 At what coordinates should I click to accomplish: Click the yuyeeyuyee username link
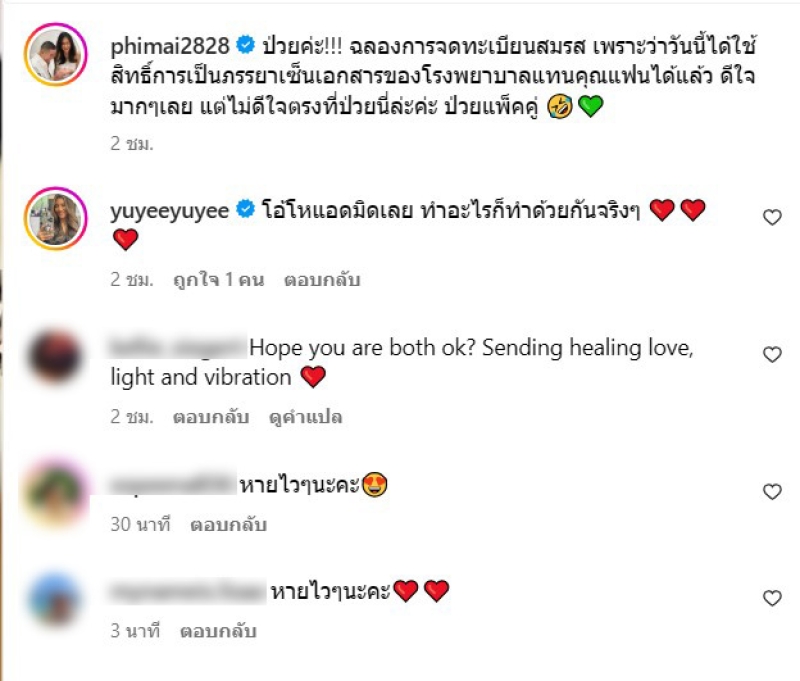(x=170, y=211)
